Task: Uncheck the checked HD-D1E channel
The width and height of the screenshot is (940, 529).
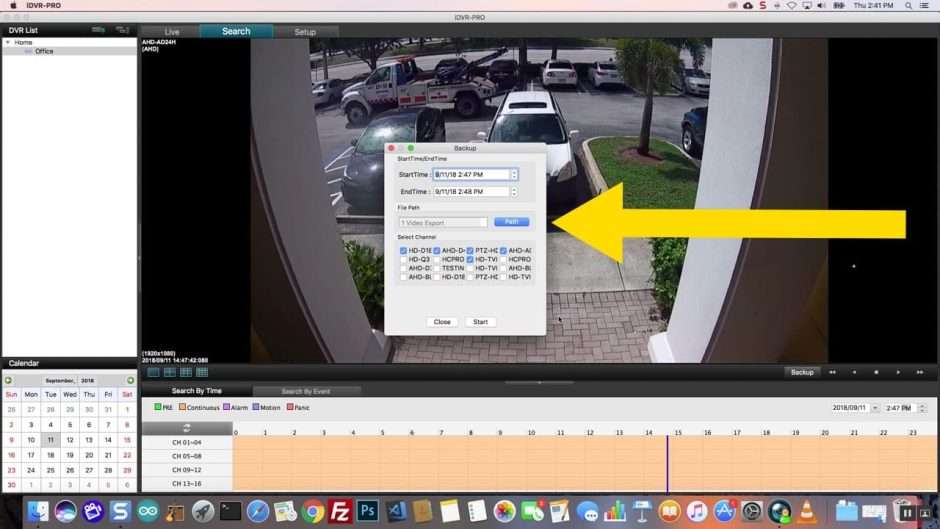Action: pyautogui.click(x=403, y=251)
